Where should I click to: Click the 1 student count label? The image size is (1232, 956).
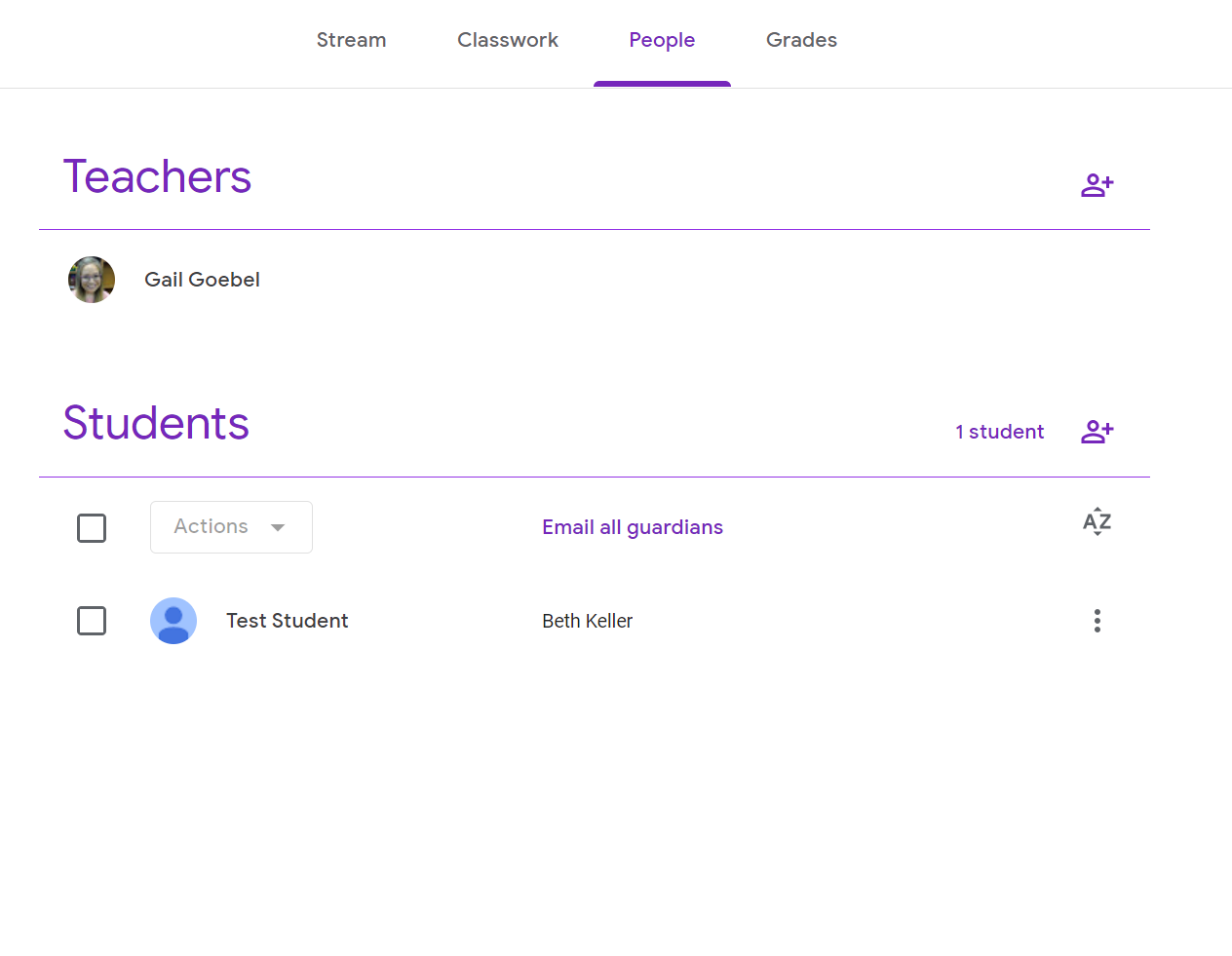[999, 432]
